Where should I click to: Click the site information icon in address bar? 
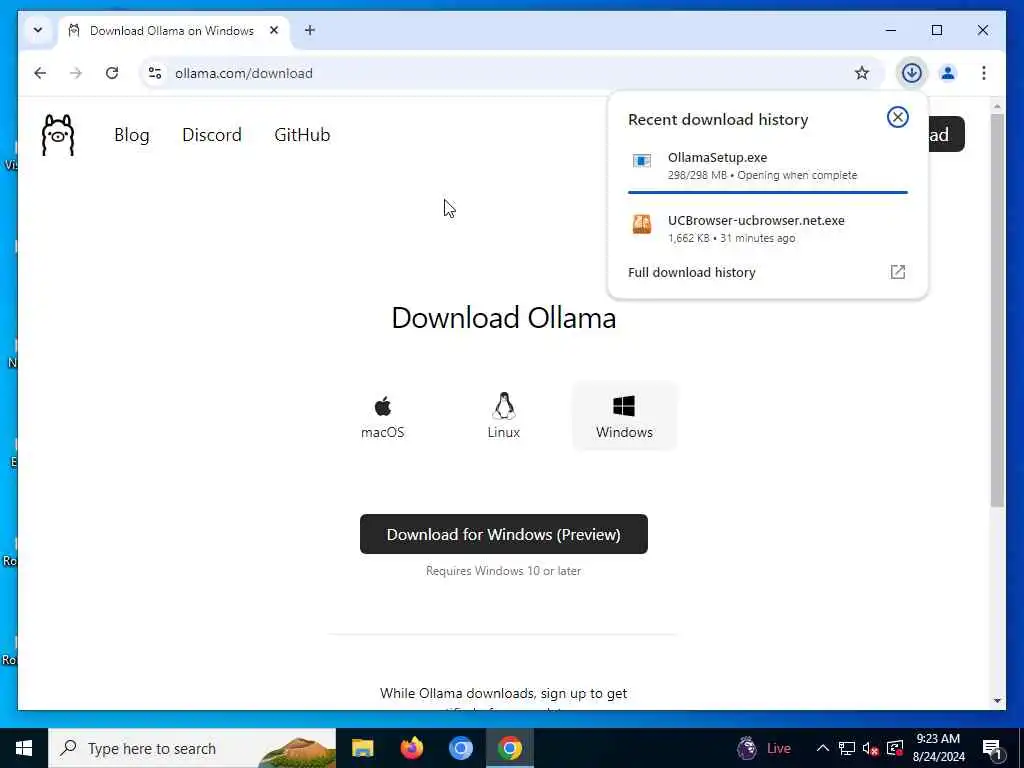pyautogui.click(x=155, y=73)
